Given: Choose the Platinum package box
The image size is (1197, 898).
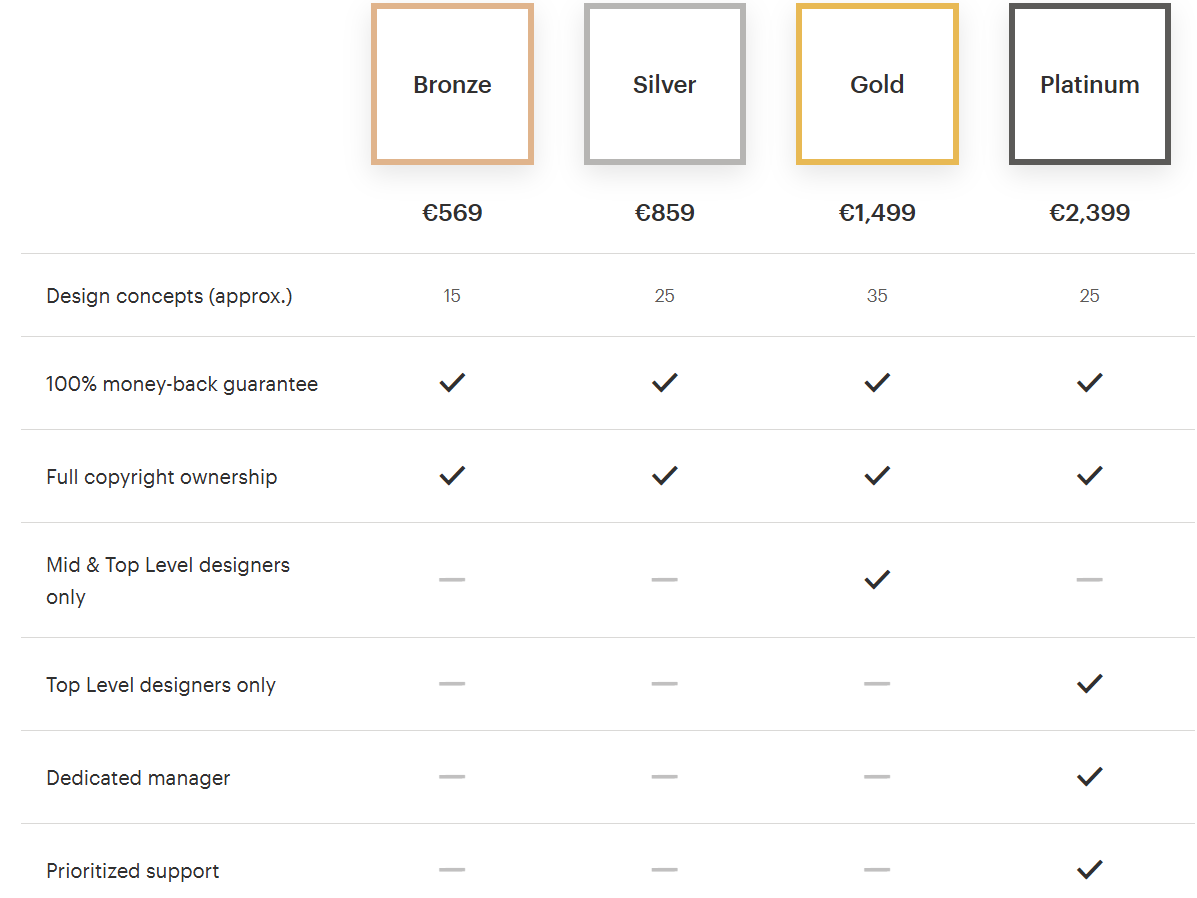Looking at the screenshot, I should click(x=1090, y=85).
